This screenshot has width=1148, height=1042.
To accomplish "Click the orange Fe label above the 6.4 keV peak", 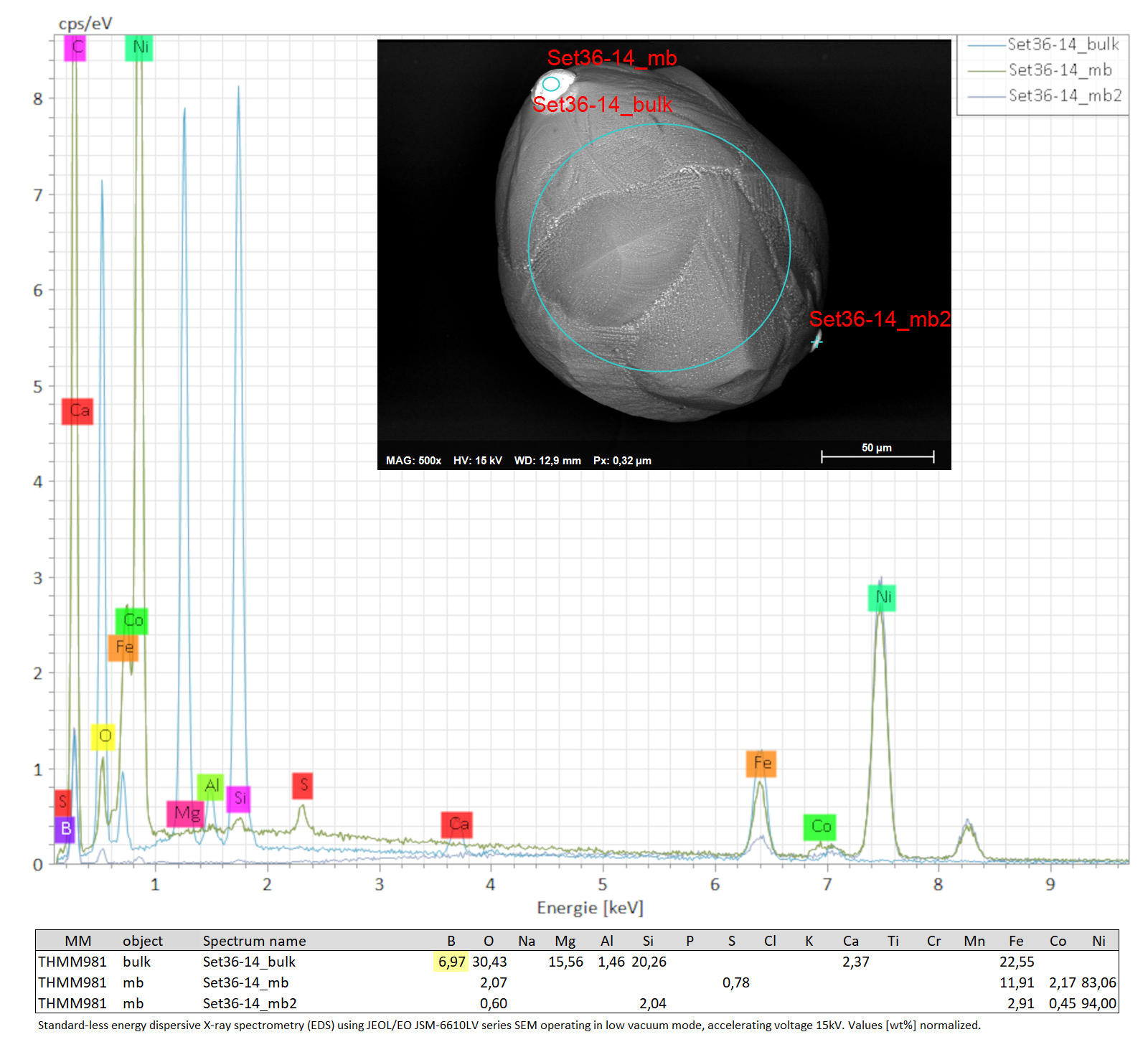I will click(x=761, y=764).
